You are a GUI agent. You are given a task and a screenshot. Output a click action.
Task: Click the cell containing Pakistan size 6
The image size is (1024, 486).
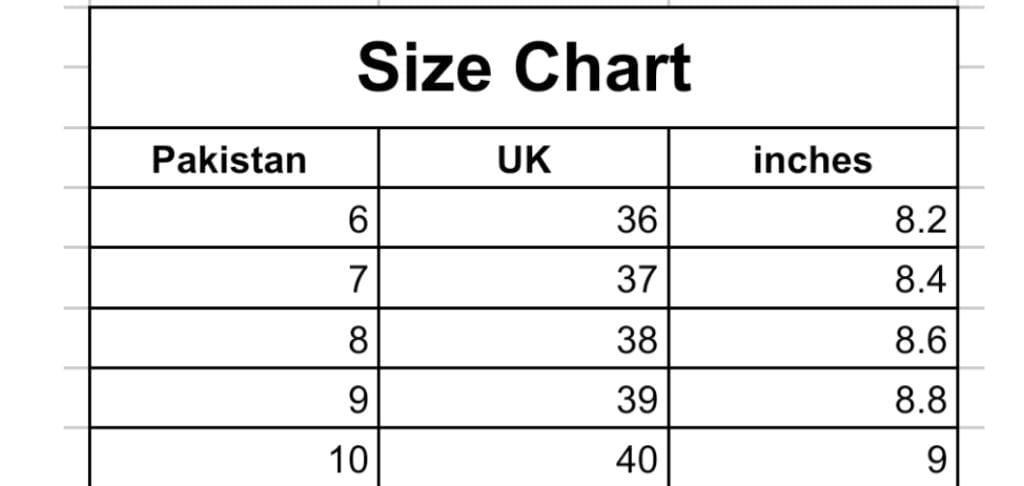[x=234, y=218]
